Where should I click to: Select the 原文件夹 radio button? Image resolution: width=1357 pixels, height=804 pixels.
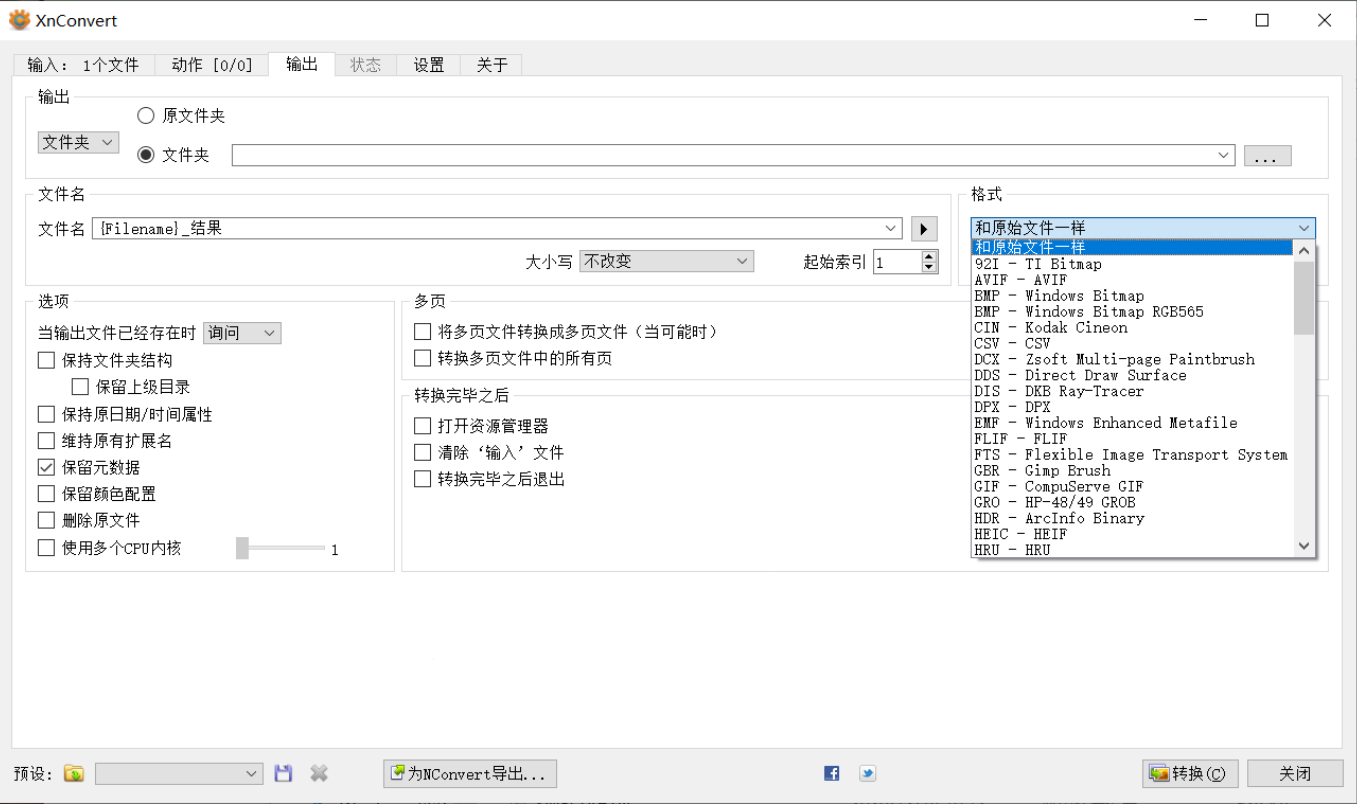point(145,115)
